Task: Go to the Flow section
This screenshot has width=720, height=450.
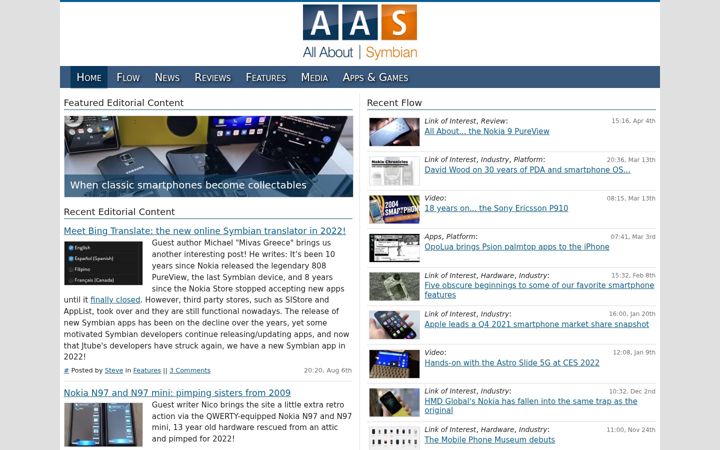Action: (128, 77)
